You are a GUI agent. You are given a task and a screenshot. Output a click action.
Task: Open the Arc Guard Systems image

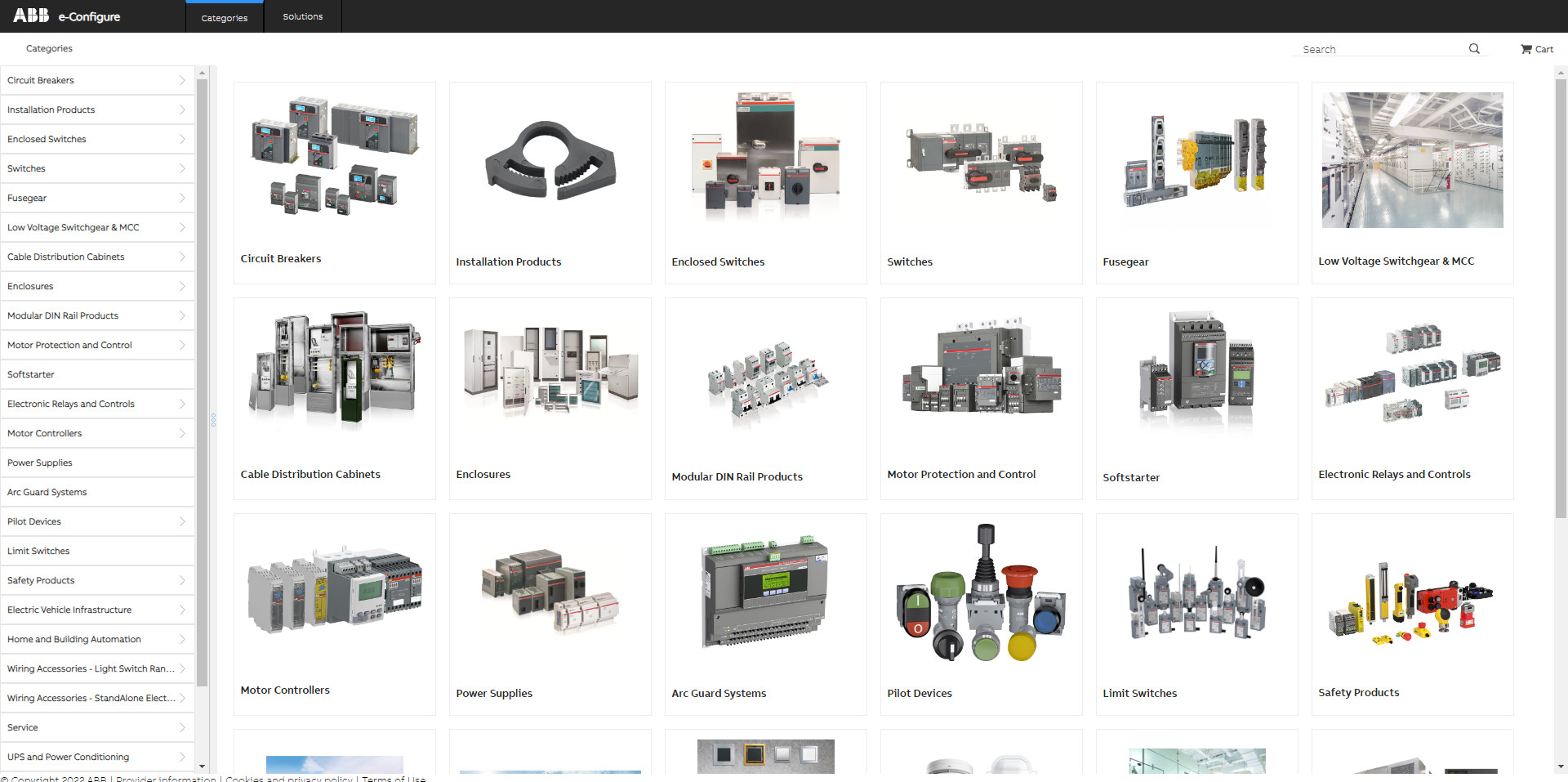tap(765, 594)
